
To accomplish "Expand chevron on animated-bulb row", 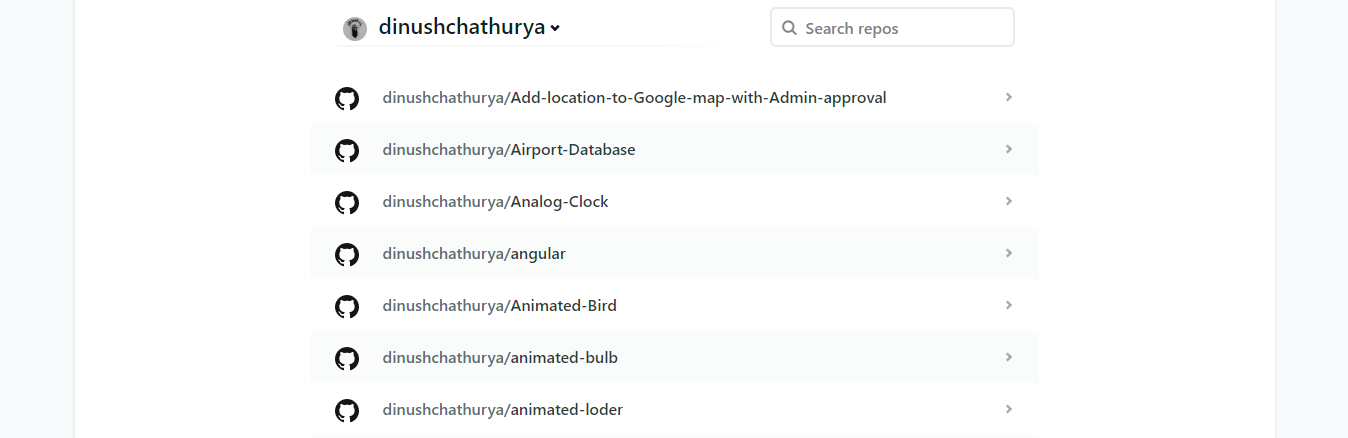I will click(1009, 357).
